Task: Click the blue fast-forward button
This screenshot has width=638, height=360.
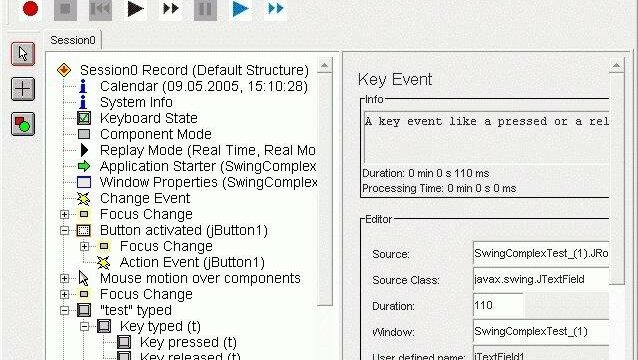Action: [x=275, y=9]
